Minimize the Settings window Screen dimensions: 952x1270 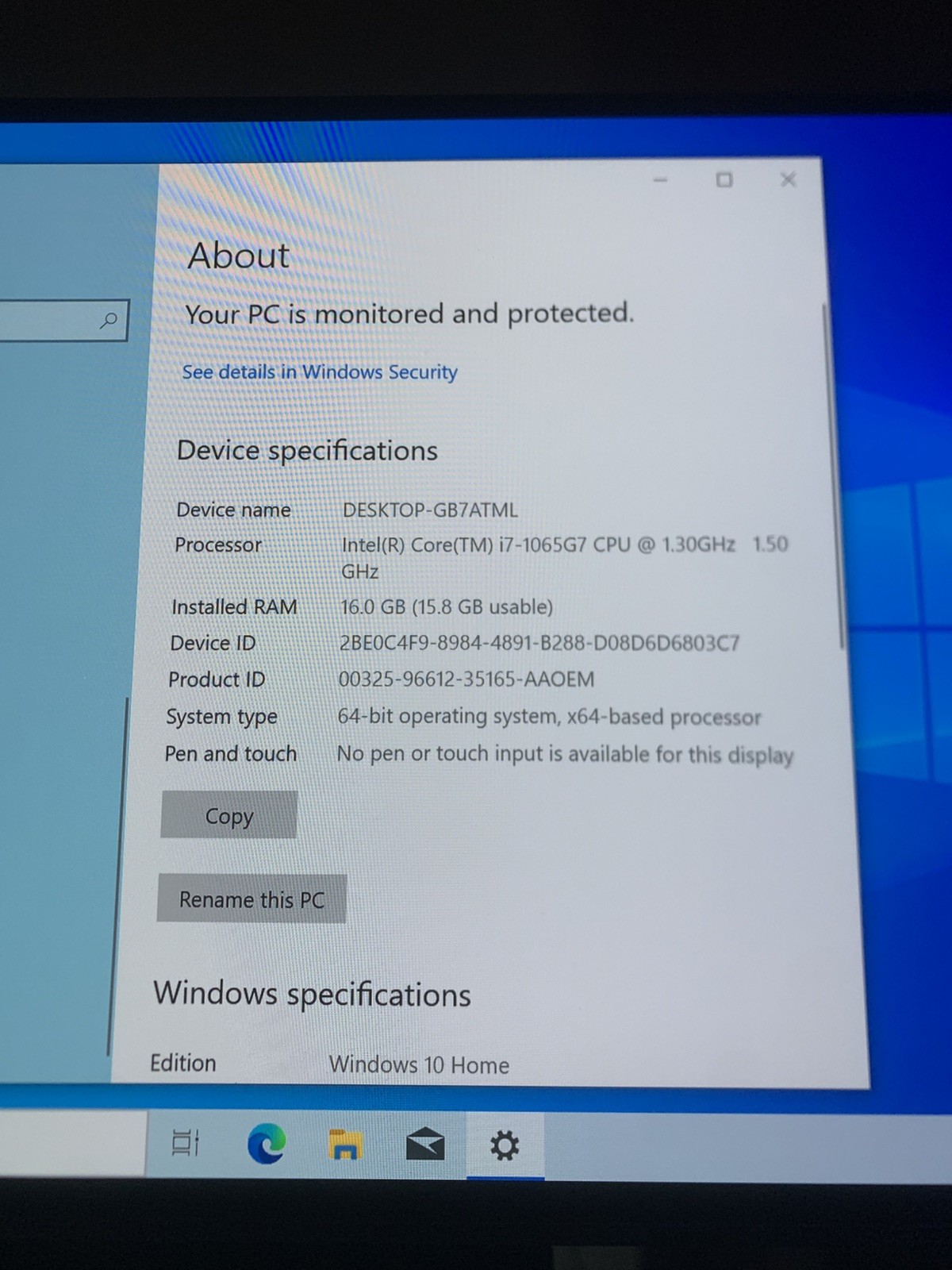[660, 180]
